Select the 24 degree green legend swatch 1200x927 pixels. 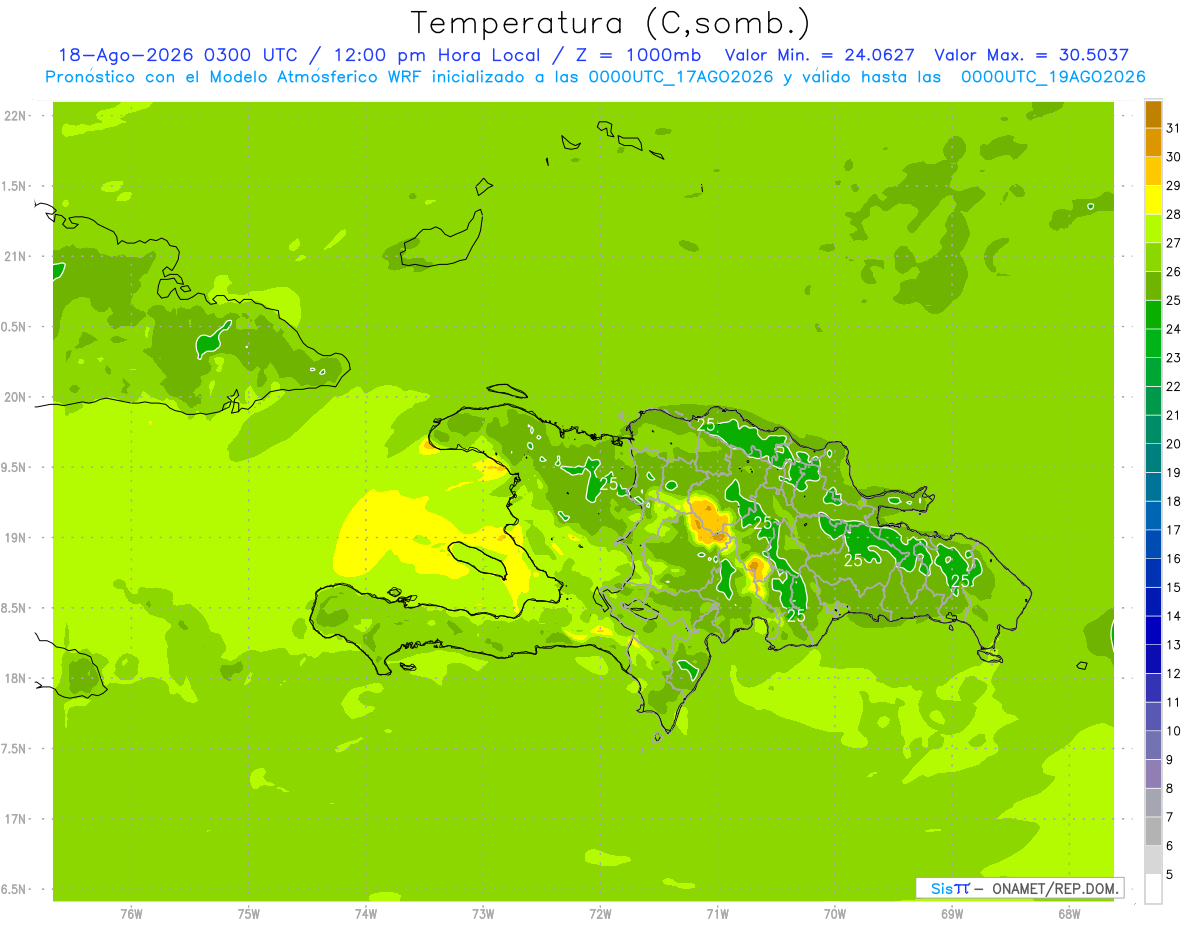1153,316
